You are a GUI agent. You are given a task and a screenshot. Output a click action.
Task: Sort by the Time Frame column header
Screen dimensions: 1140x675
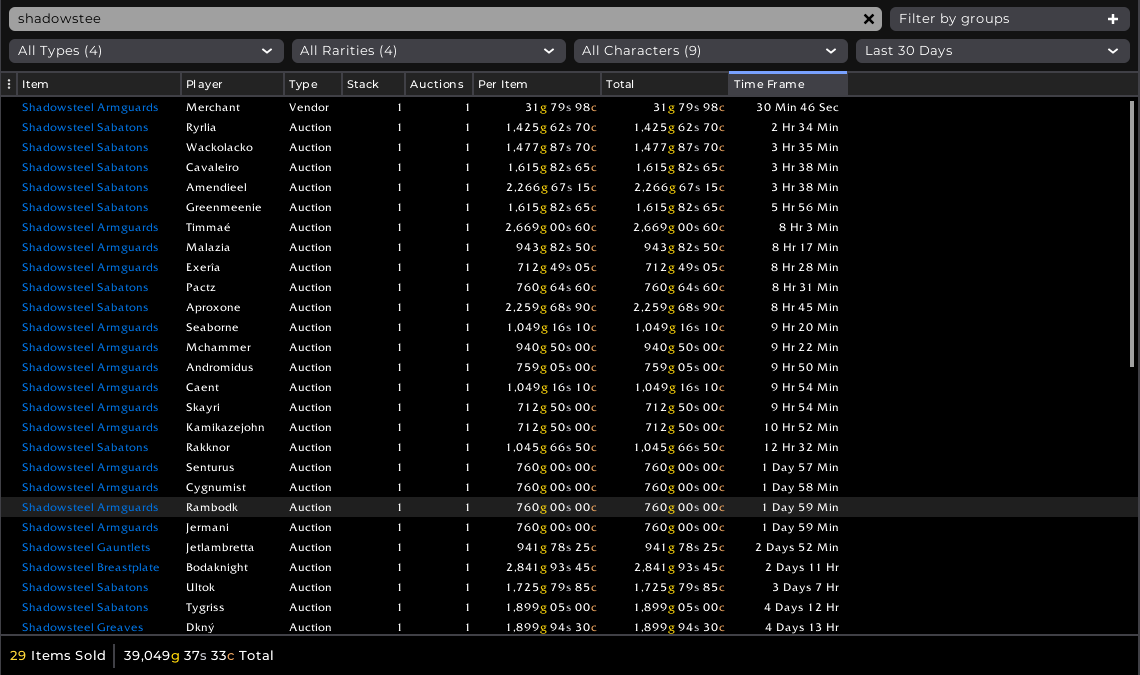787,84
